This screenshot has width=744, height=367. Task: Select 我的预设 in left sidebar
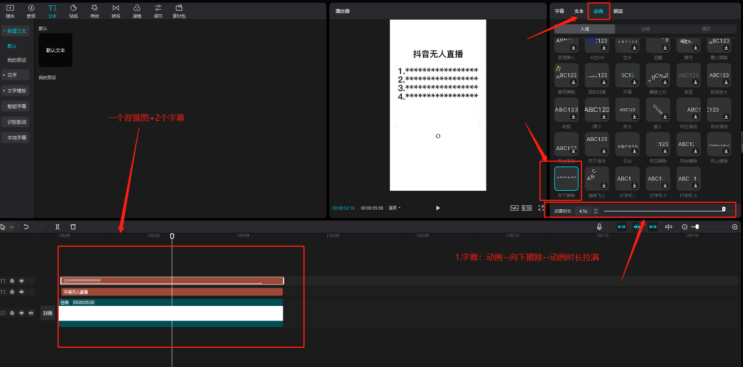pyautogui.click(x=16, y=60)
